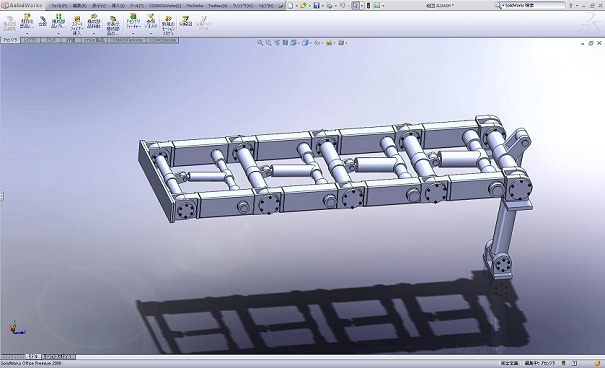
Task: Click the Print icon in top toolbar
Action: click(x=329, y=5)
